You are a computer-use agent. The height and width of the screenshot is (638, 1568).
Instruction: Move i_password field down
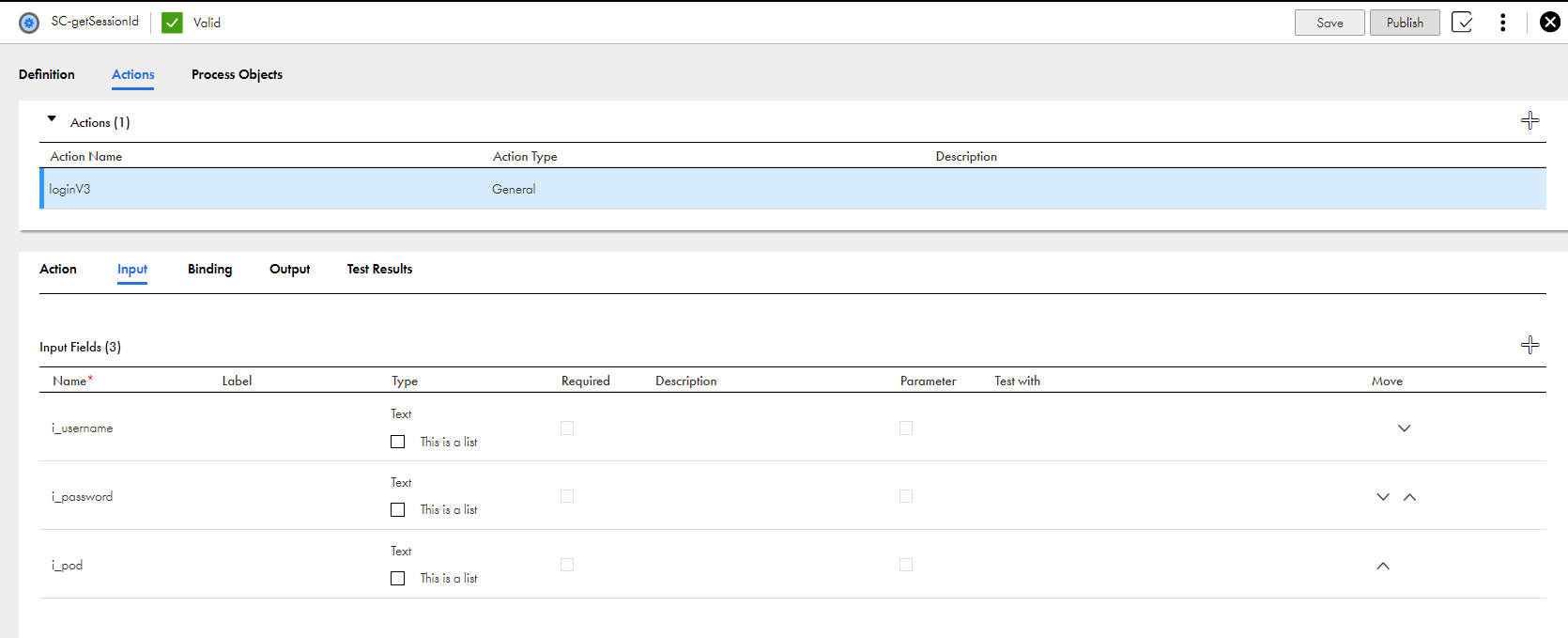[1383, 497]
